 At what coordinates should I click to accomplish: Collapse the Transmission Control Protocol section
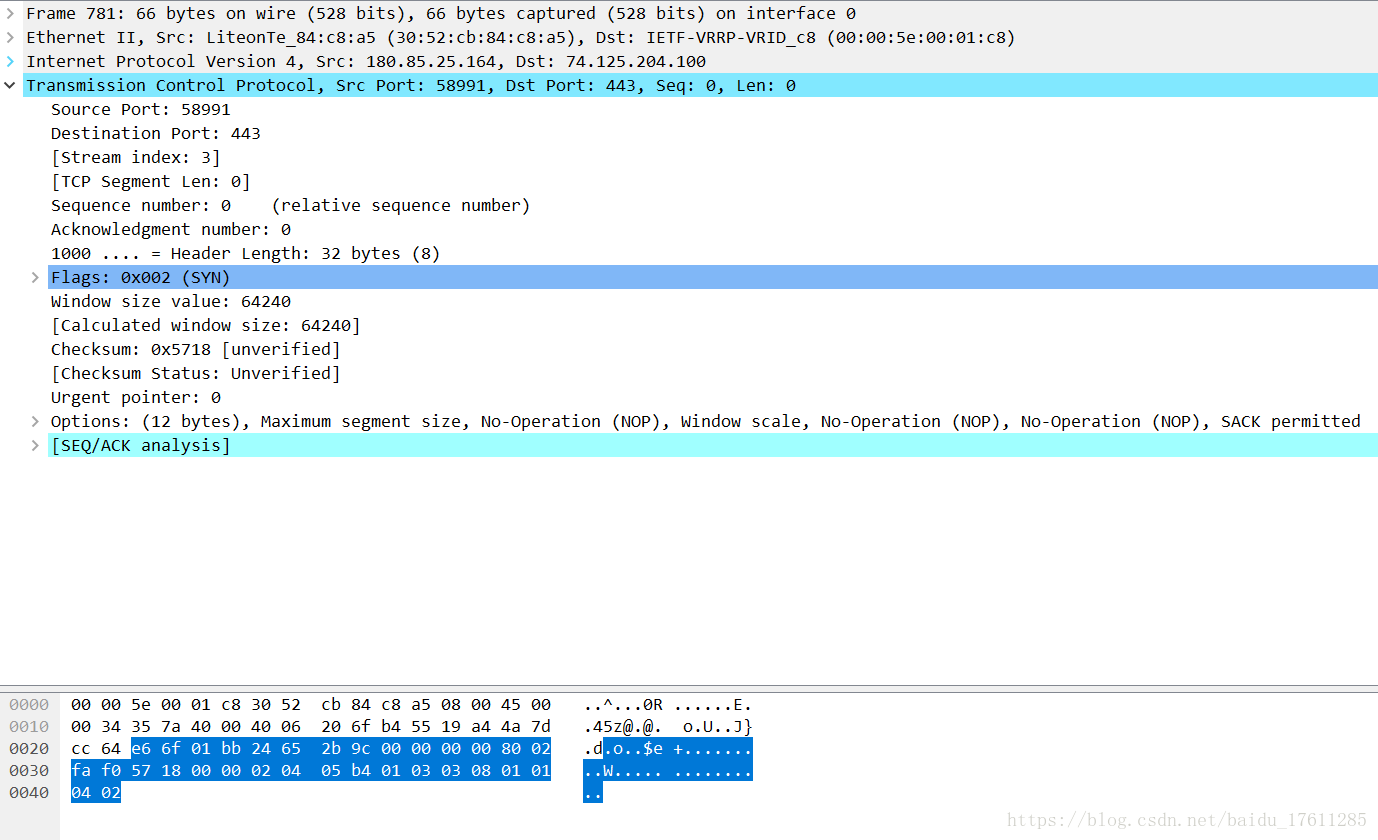[10, 86]
